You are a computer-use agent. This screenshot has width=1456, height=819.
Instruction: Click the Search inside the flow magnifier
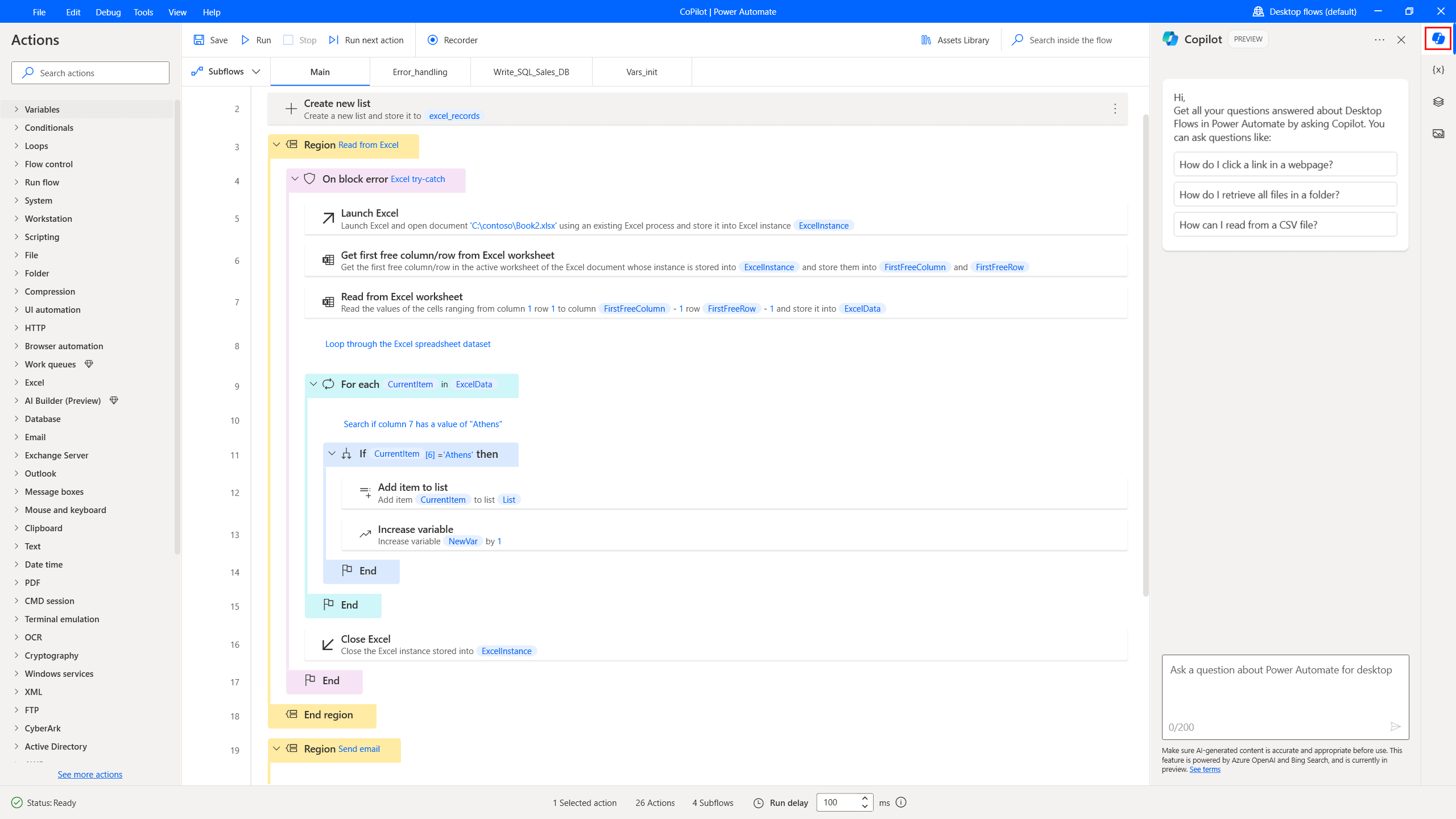click(x=1017, y=40)
